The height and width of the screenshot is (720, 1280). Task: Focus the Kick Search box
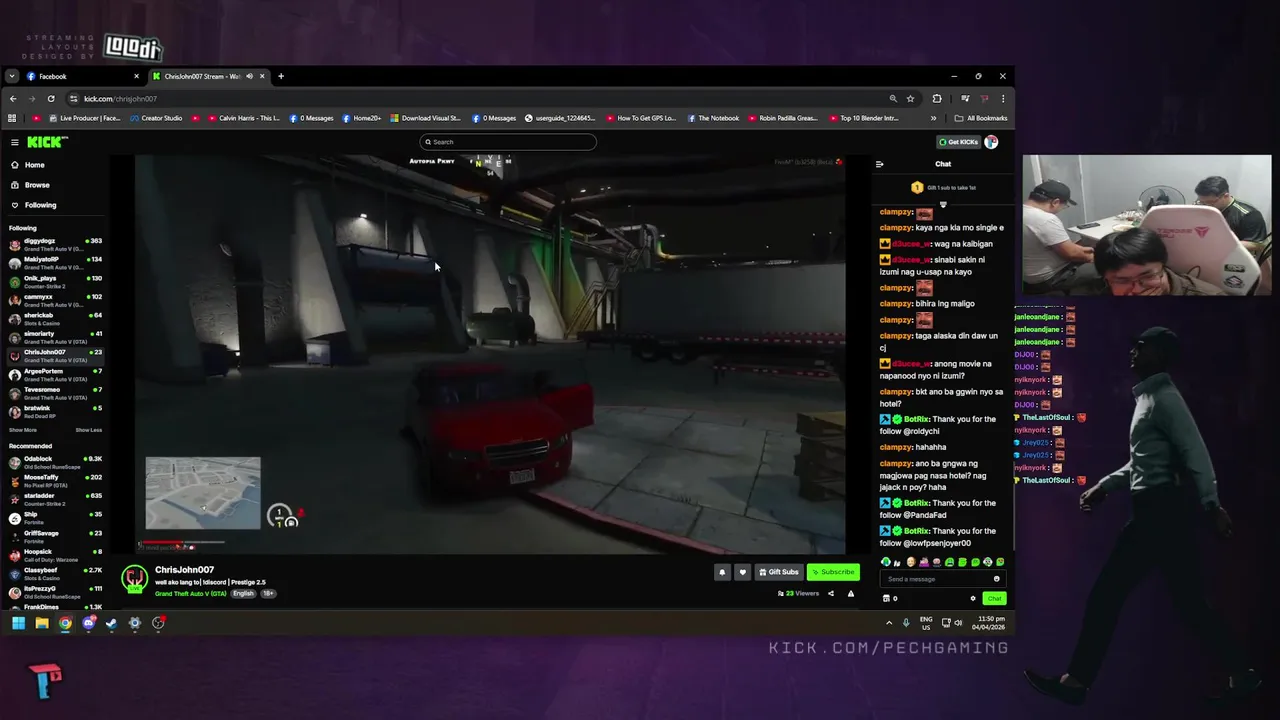click(508, 142)
